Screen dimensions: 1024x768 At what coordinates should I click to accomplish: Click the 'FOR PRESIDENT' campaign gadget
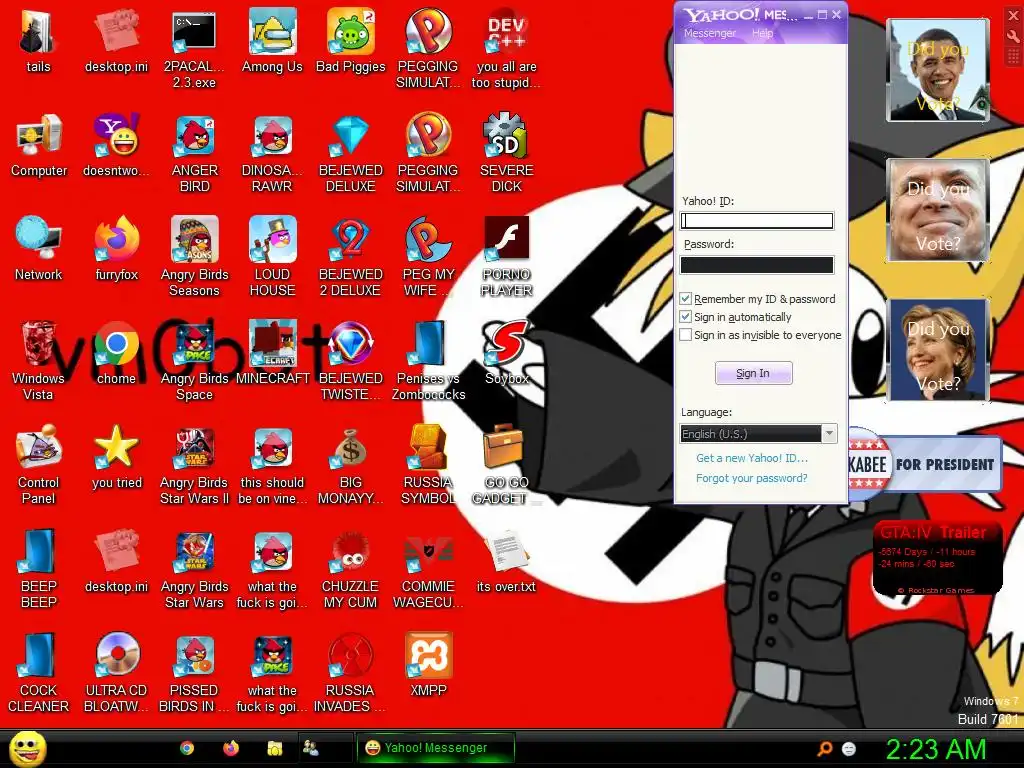(x=925, y=464)
